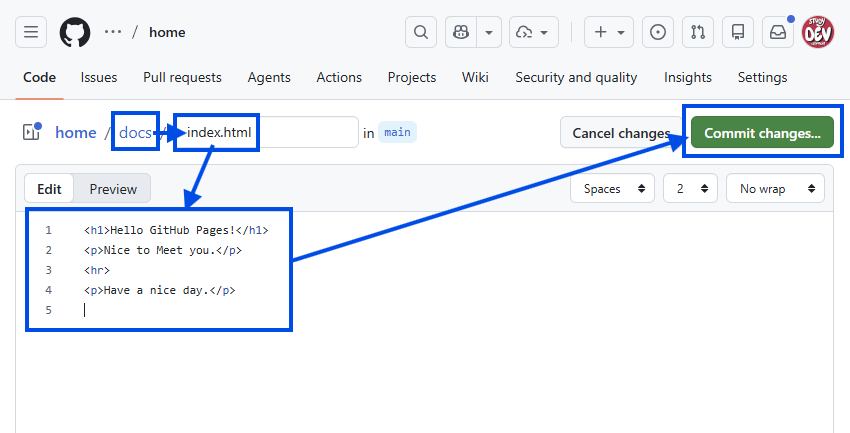Open the user avatar menu
The width and height of the screenshot is (850, 433).
point(817,32)
